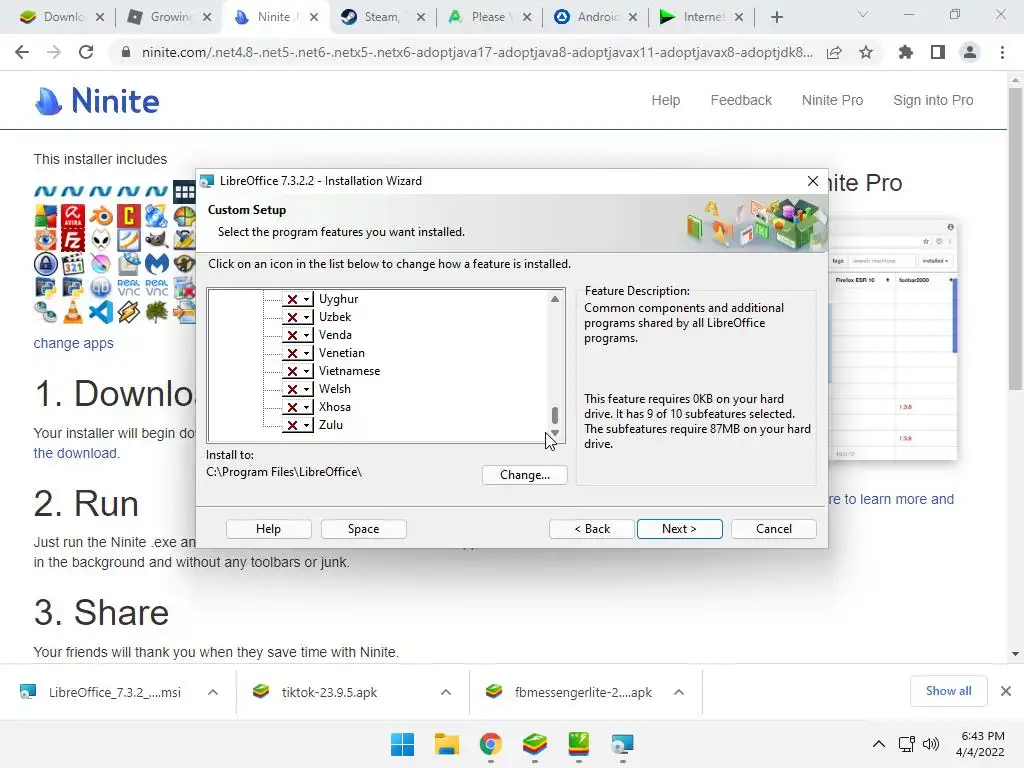Click the Malwarebytes blue M icon
Viewport: 1024px width, 768px height.
click(x=156, y=264)
